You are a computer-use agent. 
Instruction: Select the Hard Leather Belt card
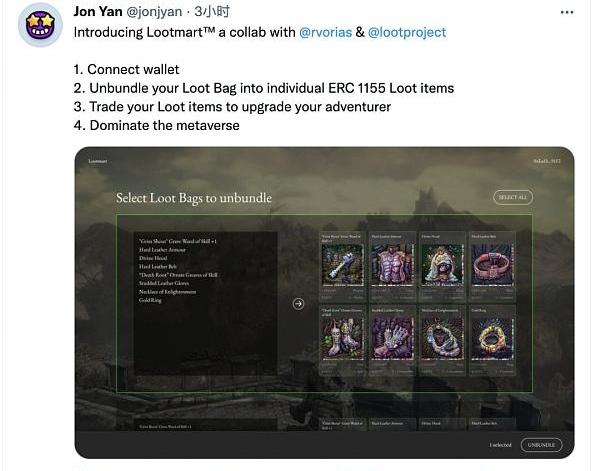coord(492,267)
